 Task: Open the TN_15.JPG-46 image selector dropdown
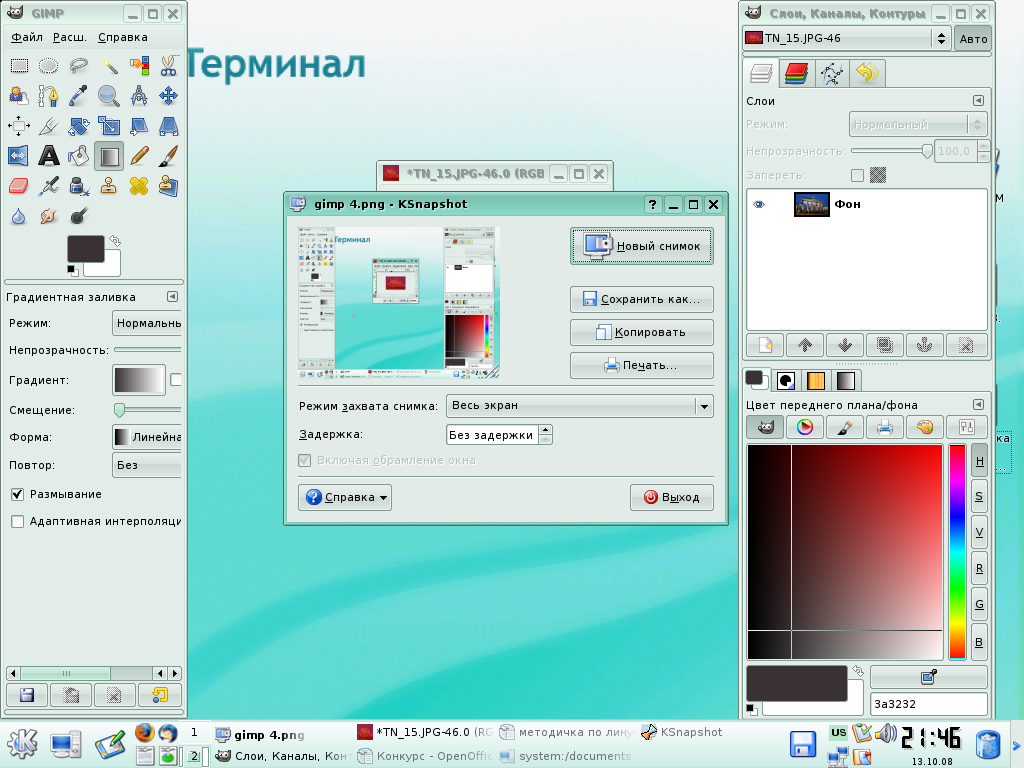click(846, 39)
